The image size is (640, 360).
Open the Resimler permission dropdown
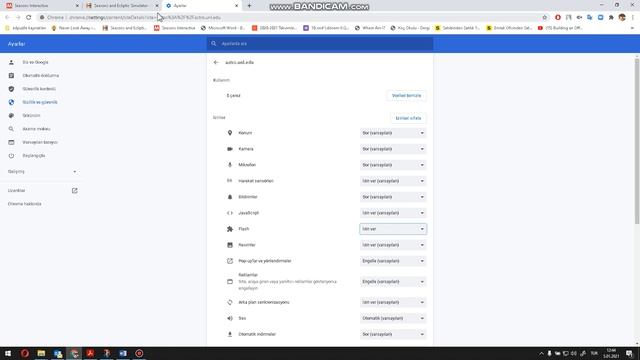click(x=393, y=245)
